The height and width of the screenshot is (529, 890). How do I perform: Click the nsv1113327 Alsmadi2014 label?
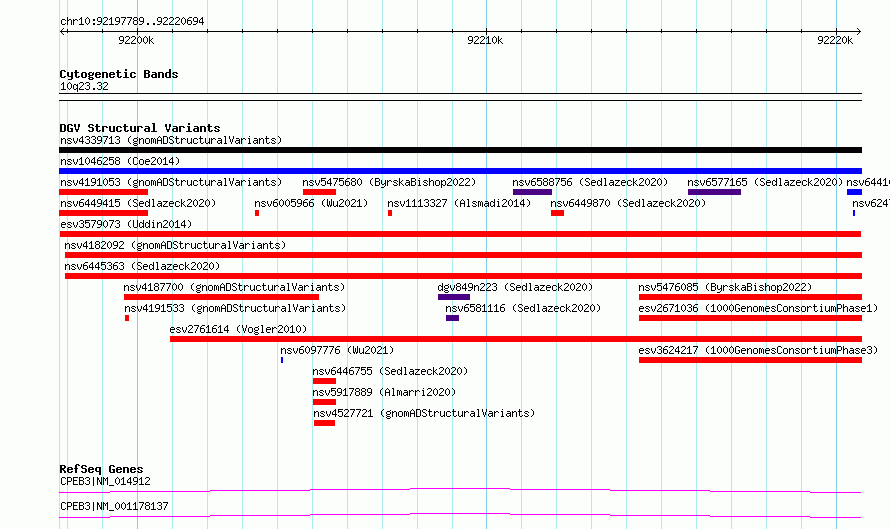(x=459, y=203)
